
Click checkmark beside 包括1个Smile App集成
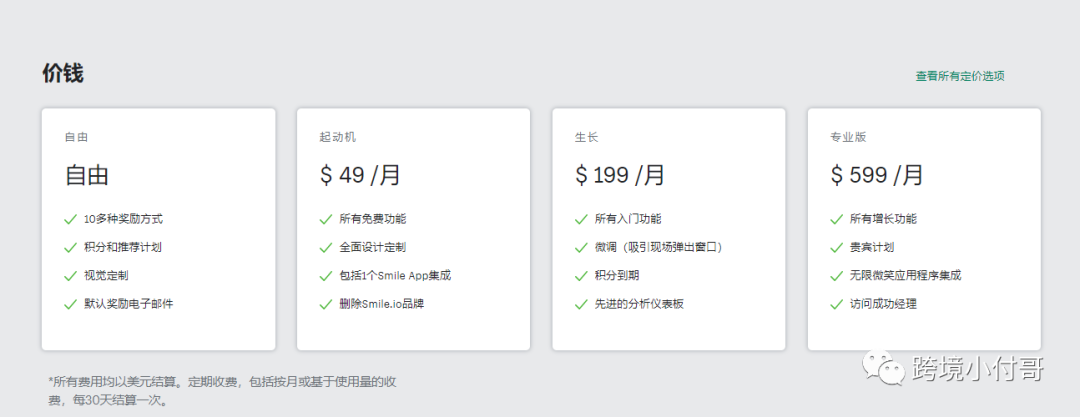point(326,276)
